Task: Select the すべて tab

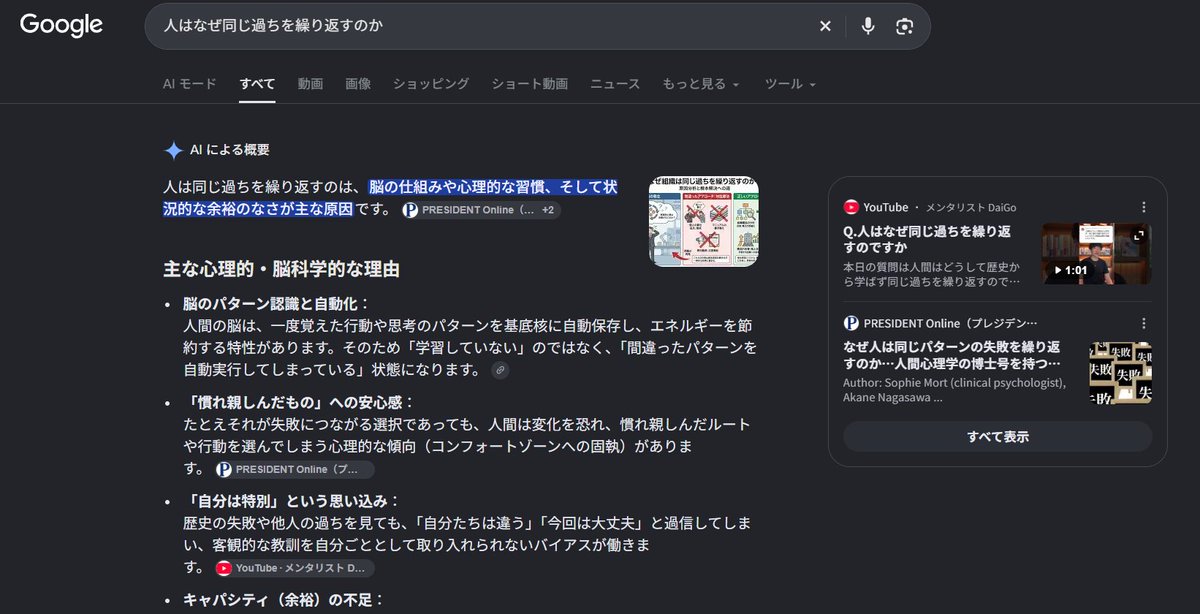Action: point(257,84)
